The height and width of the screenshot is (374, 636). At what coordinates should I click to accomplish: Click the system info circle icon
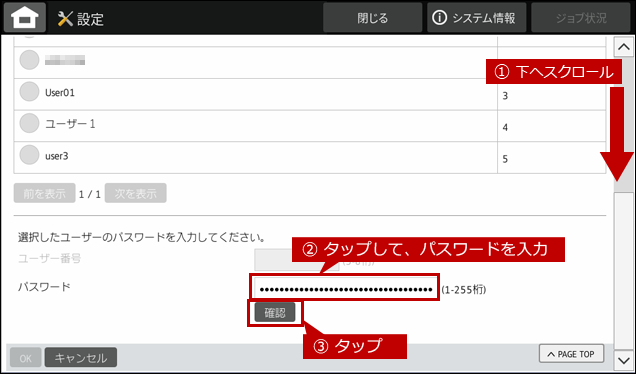439,18
